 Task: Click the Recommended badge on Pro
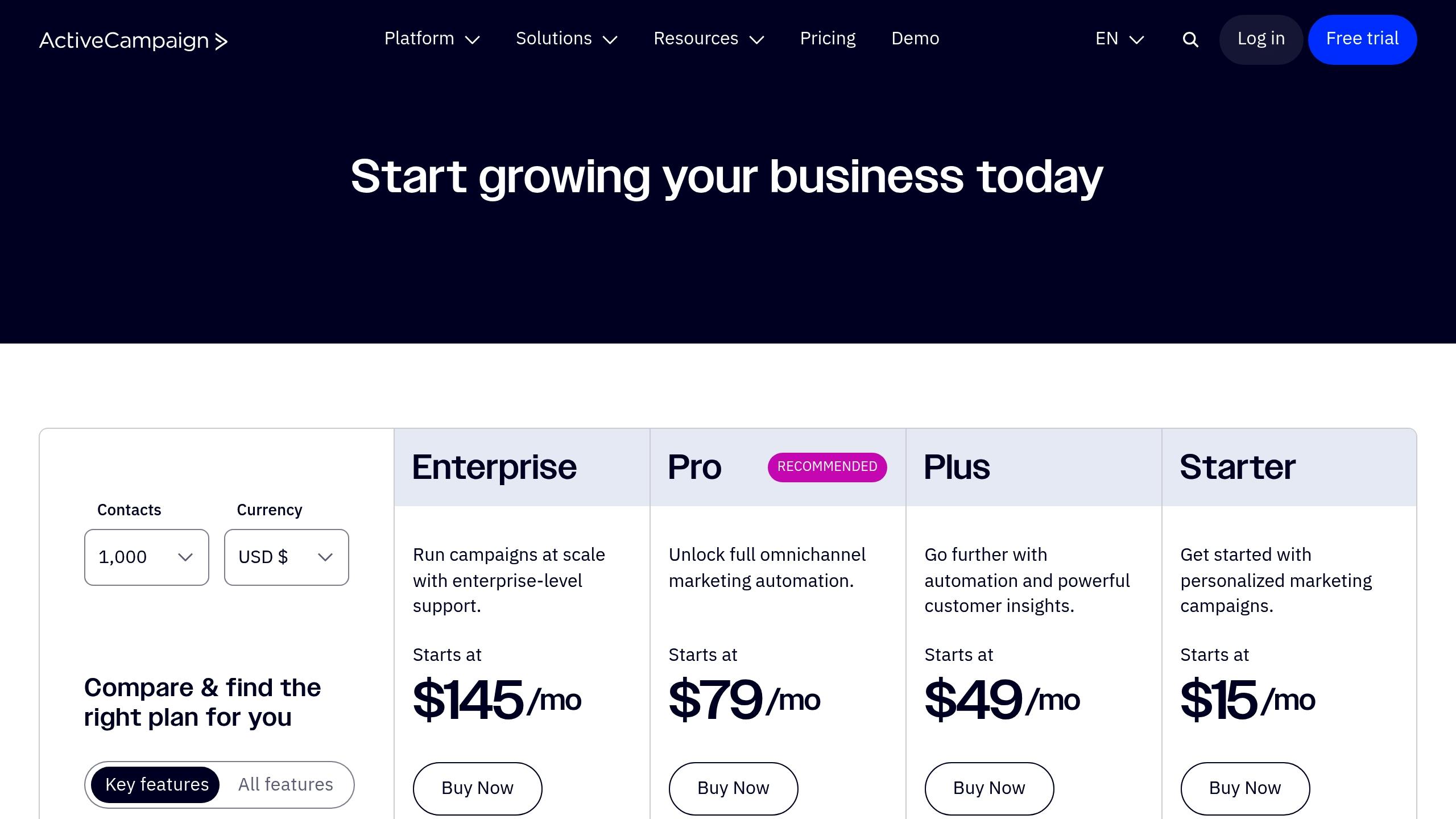[x=827, y=467]
